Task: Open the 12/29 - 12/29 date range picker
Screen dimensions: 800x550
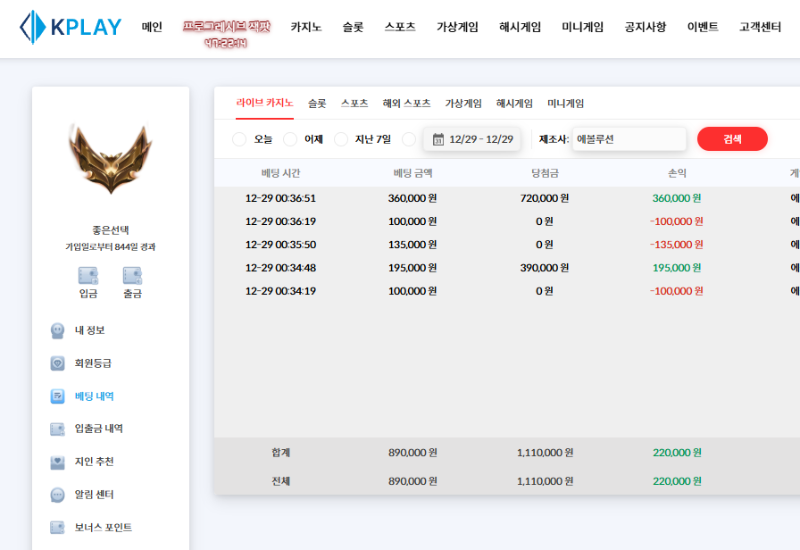Action: coord(472,139)
